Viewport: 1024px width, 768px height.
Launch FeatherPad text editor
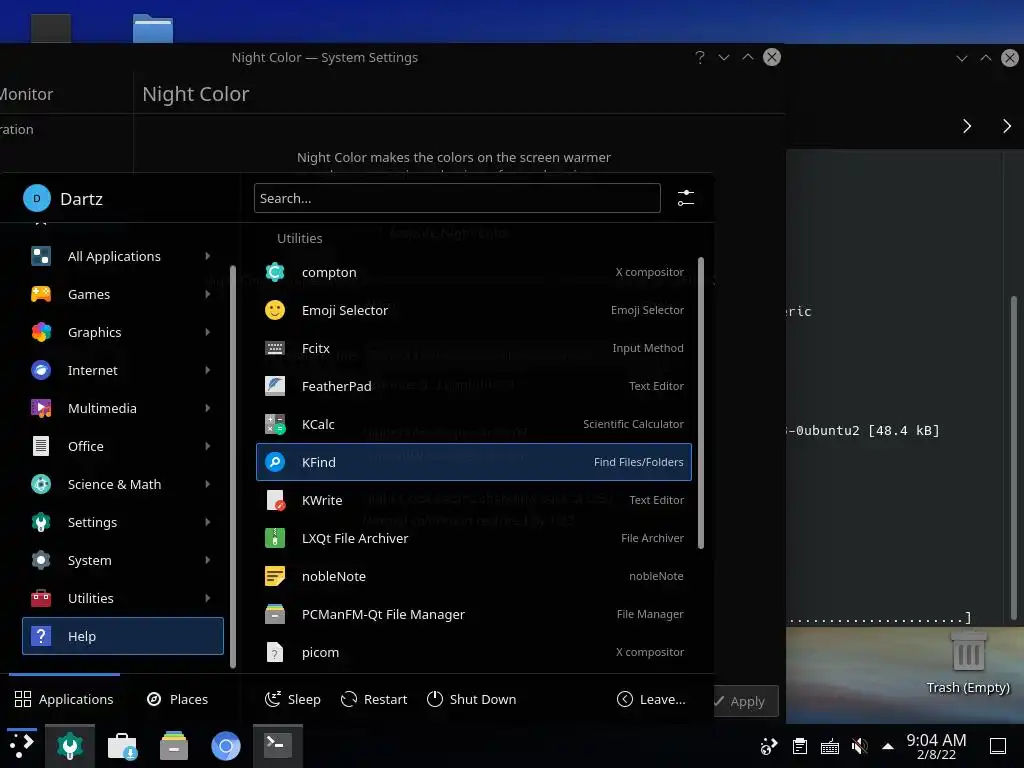473,386
